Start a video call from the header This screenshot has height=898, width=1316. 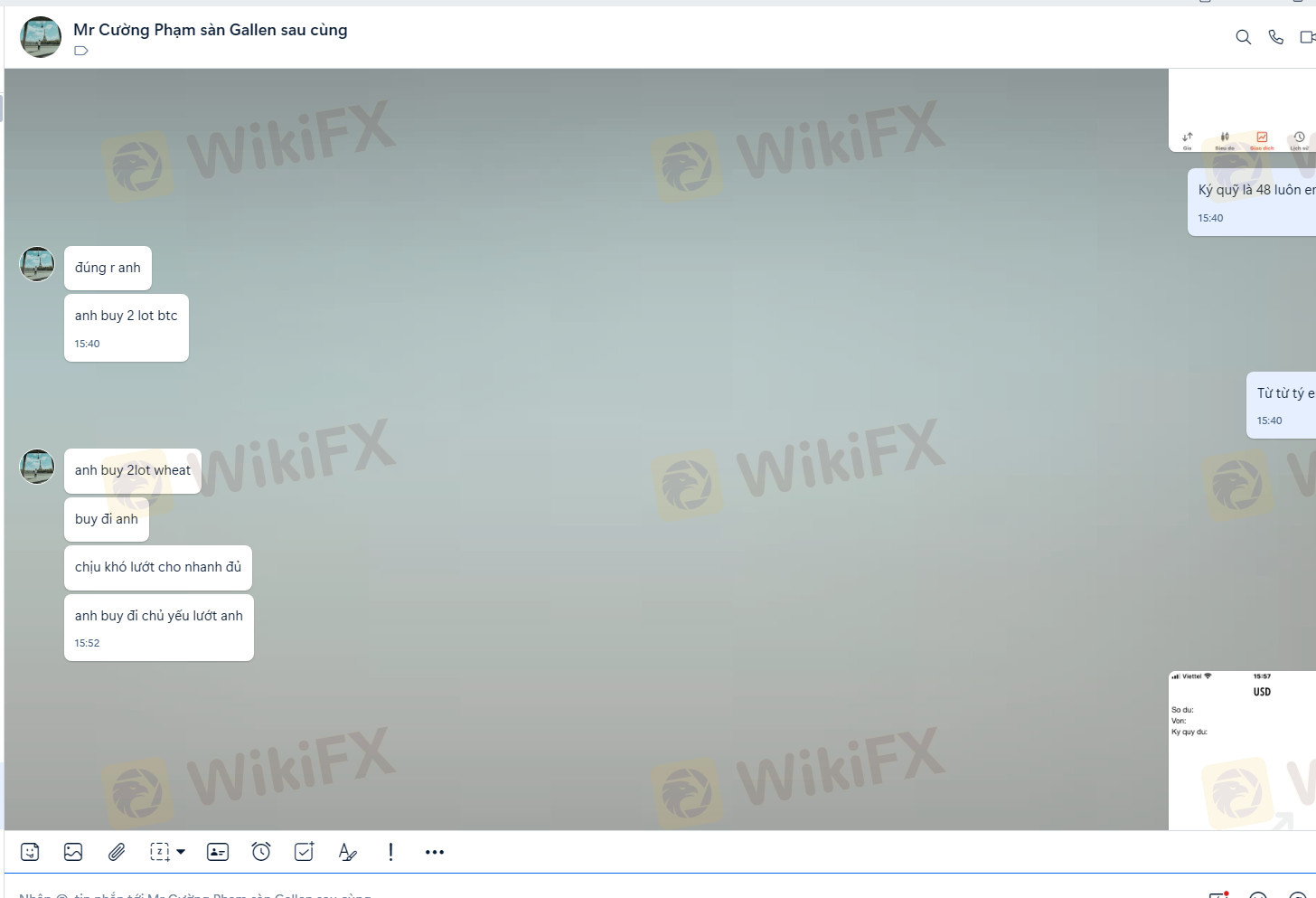click(1307, 37)
